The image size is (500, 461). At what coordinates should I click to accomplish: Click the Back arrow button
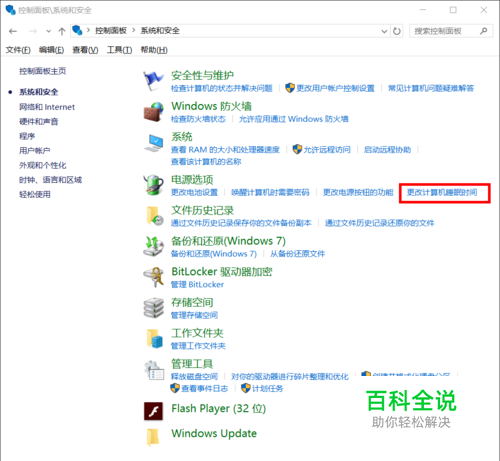[x=13, y=31]
